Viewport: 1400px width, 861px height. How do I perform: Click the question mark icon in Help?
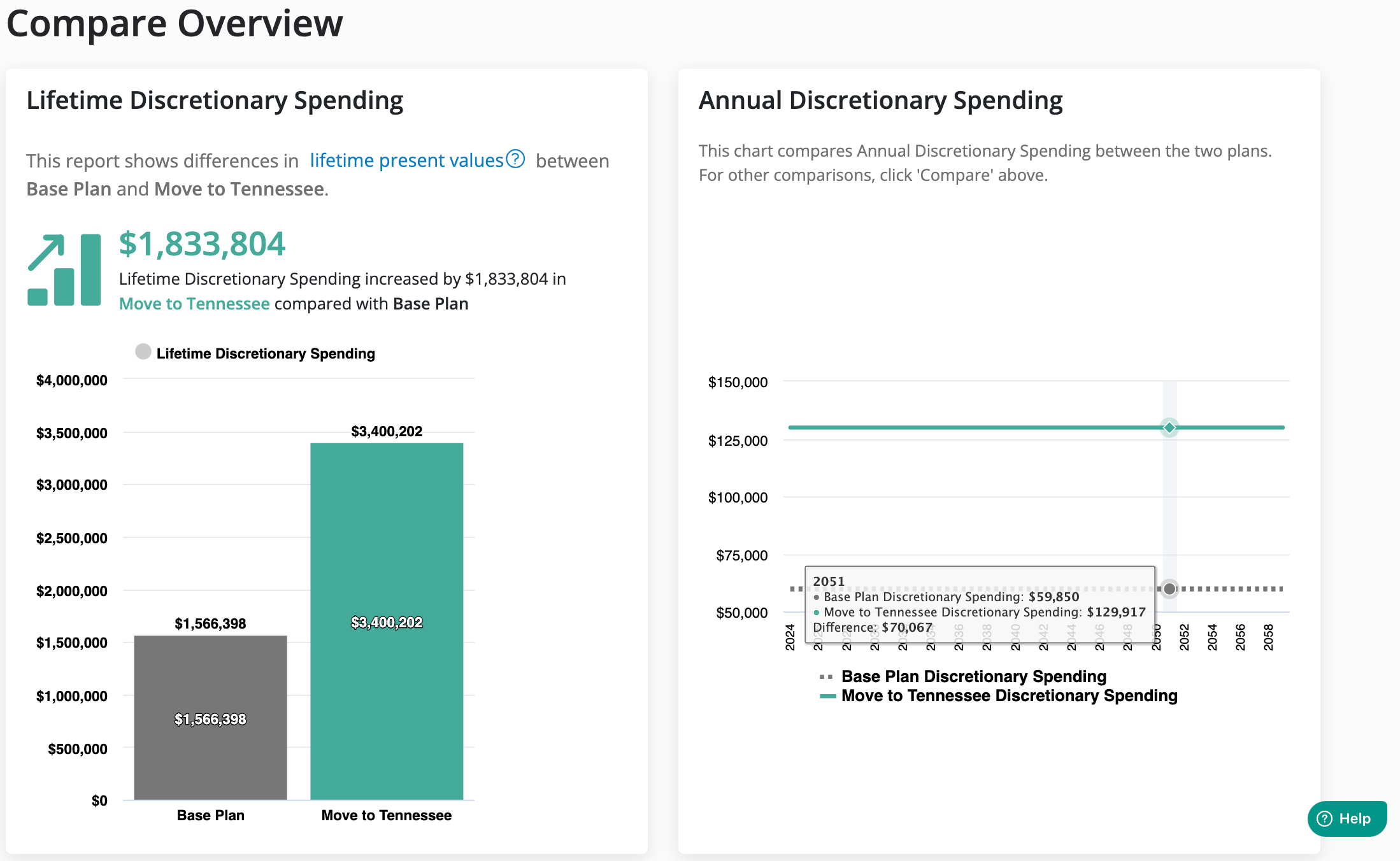click(1324, 818)
